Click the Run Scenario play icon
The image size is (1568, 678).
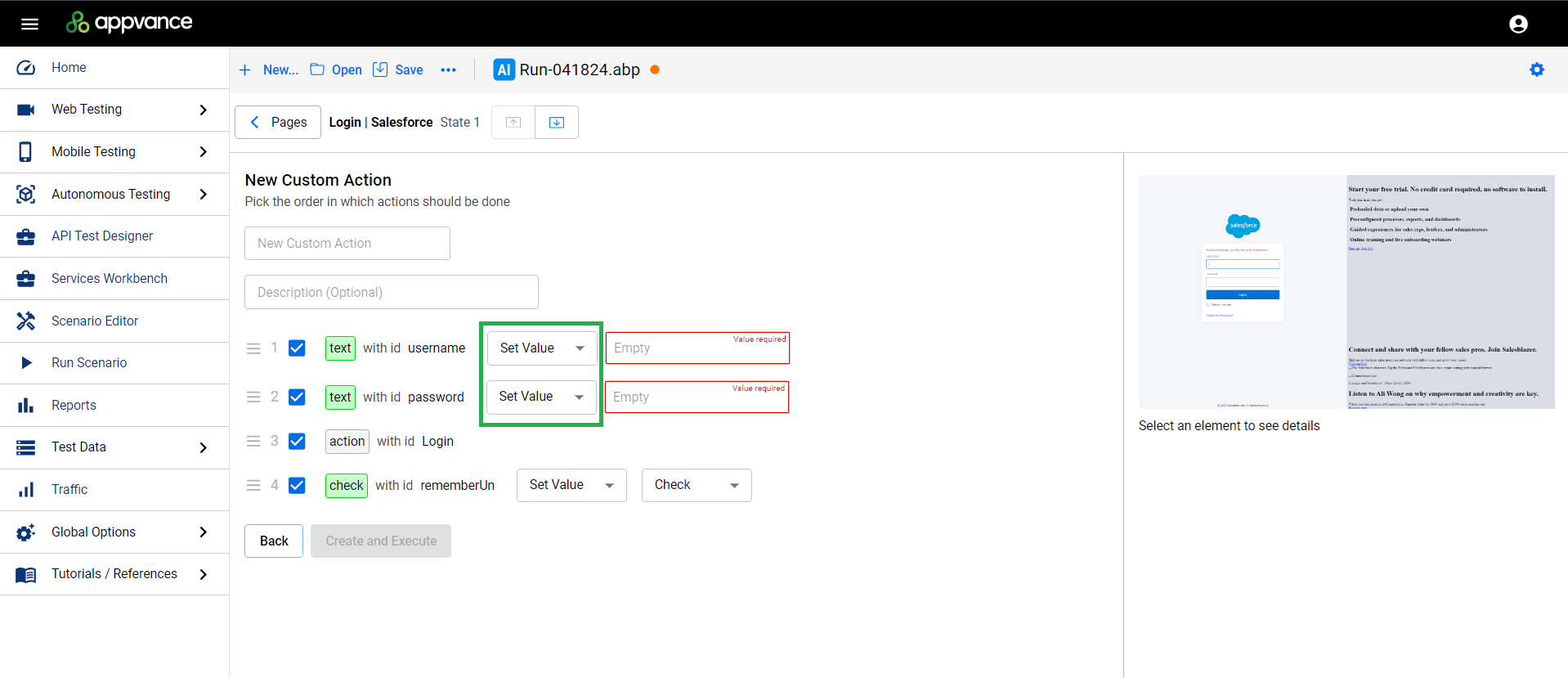pos(26,362)
